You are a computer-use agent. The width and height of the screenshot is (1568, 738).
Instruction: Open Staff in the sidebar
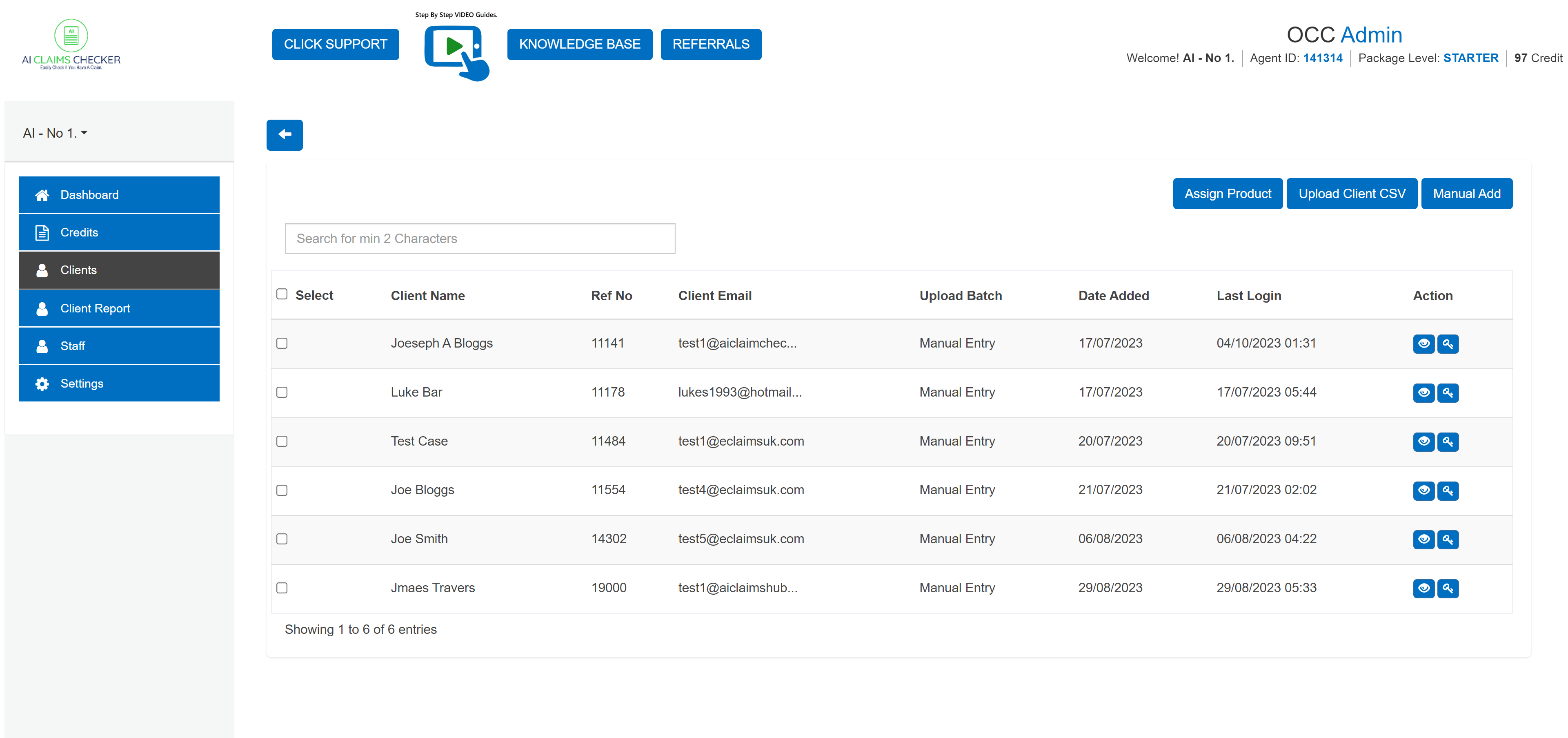click(x=119, y=346)
